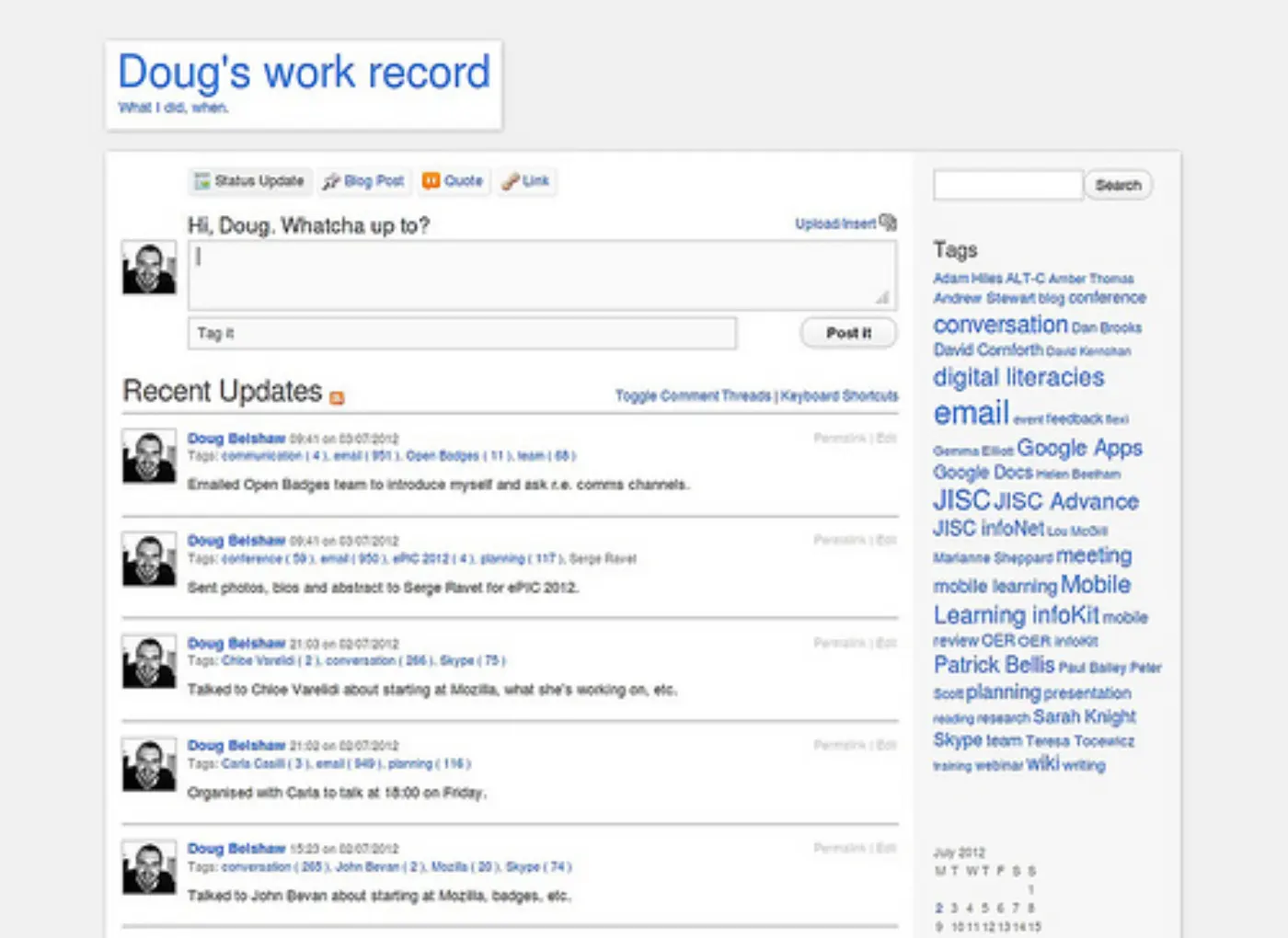
Task: Open Permalink of the Open Badges update
Action: (x=840, y=439)
